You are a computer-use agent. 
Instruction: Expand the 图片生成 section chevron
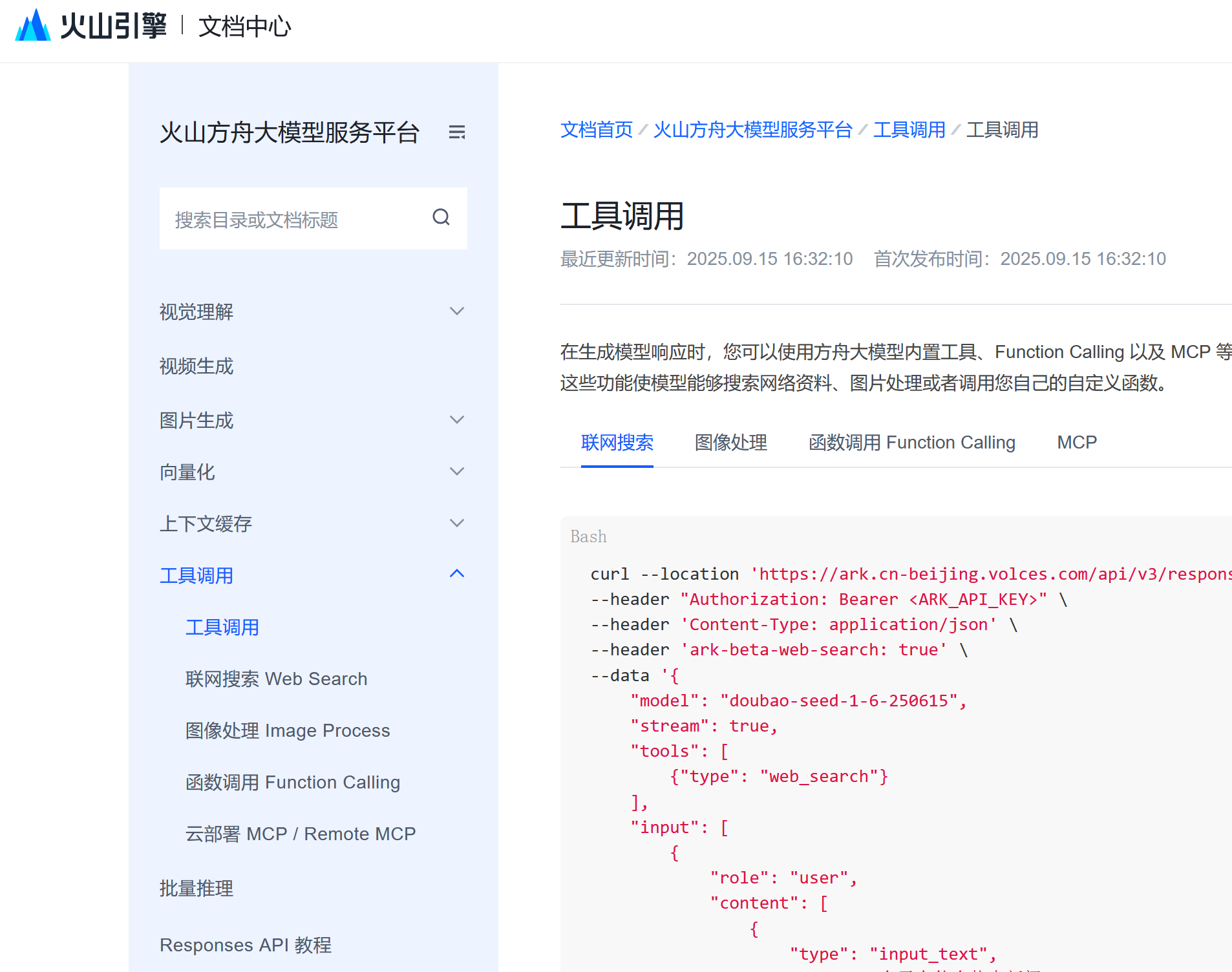coord(457,420)
